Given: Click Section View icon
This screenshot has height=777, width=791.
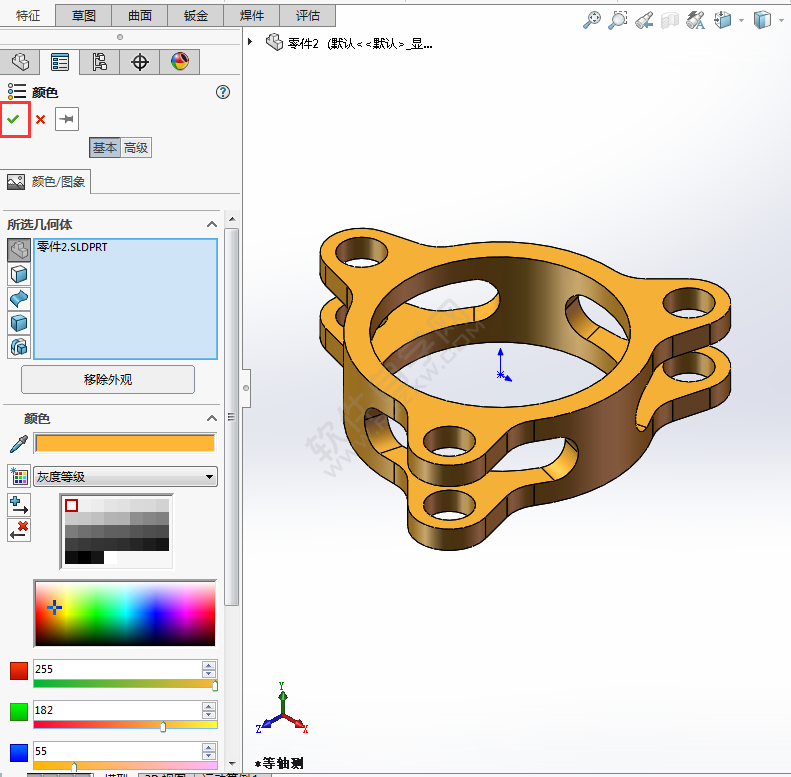Looking at the screenshot, I should [670, 20].
